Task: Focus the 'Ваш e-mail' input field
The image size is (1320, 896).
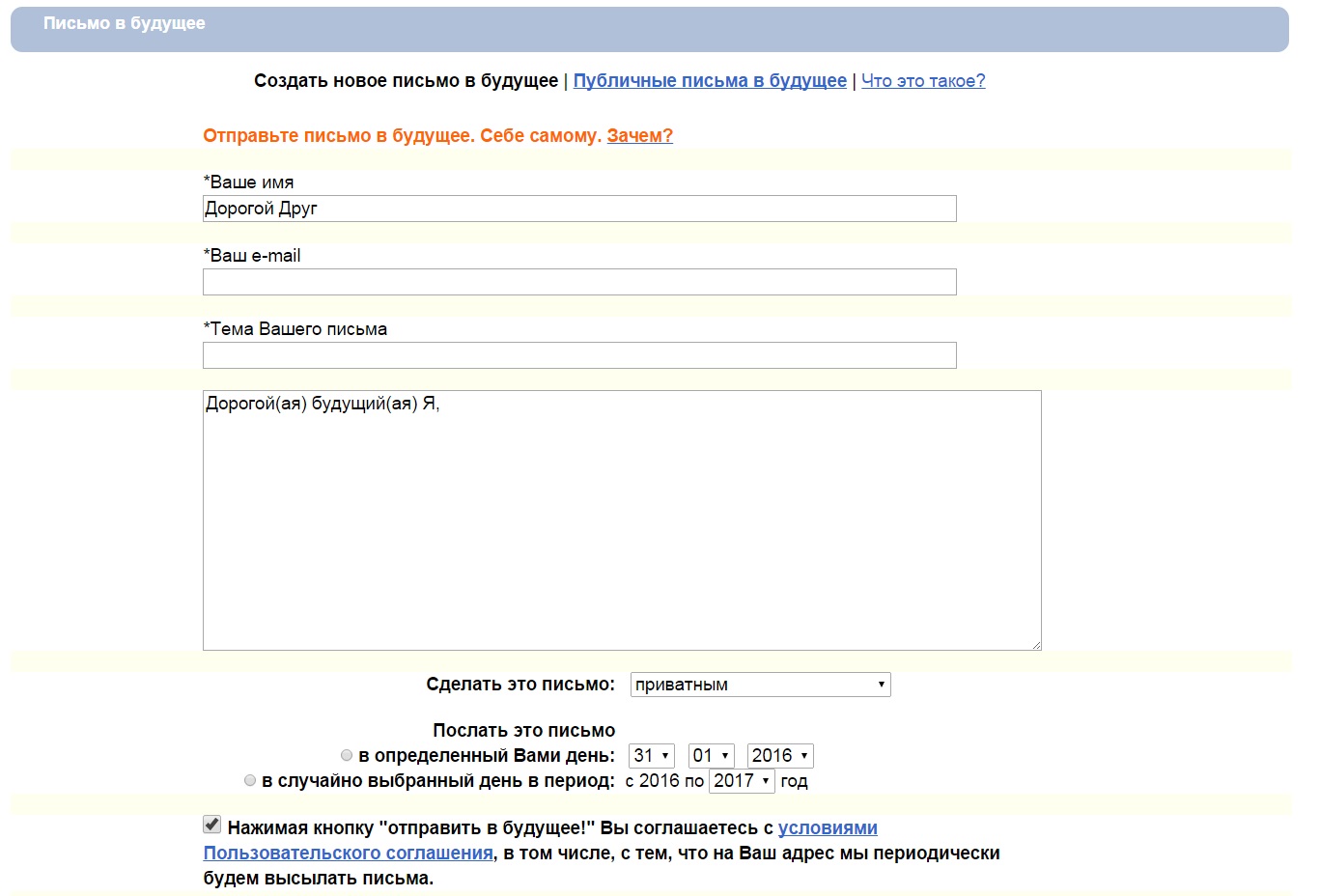Action: coord(579,282)
